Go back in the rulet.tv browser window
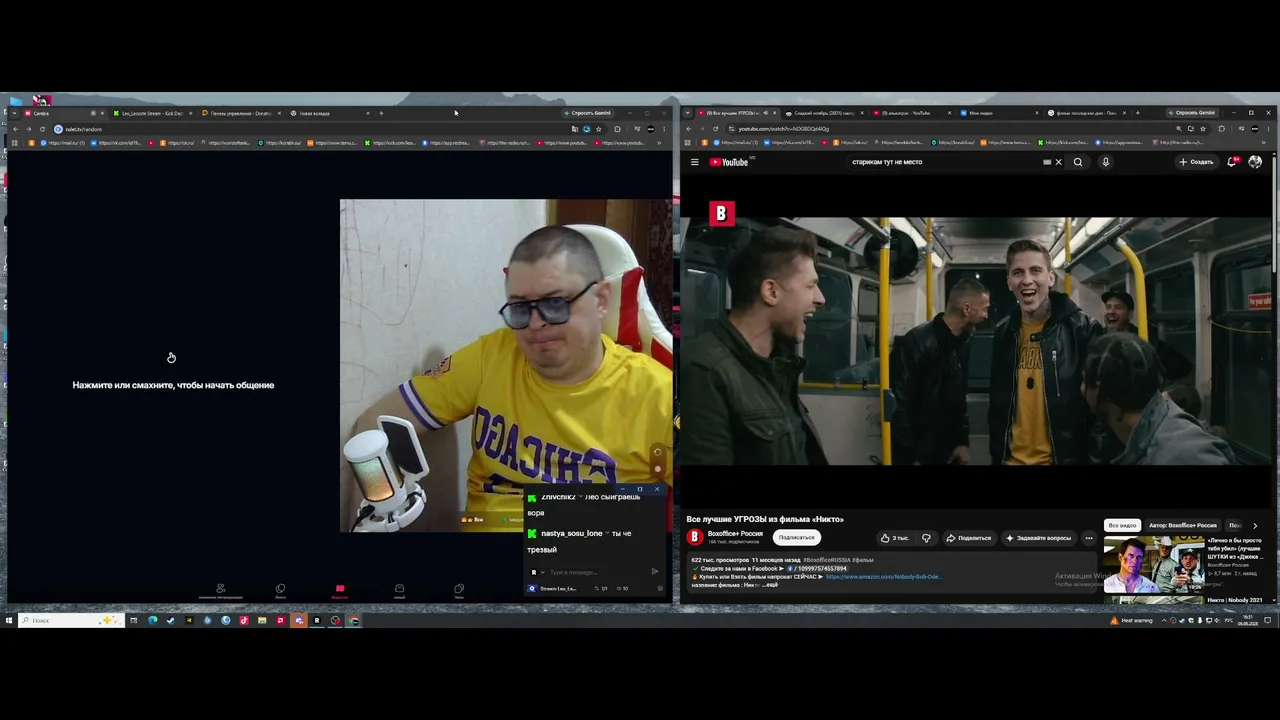The image size is (1280, 720). point(15,129)
